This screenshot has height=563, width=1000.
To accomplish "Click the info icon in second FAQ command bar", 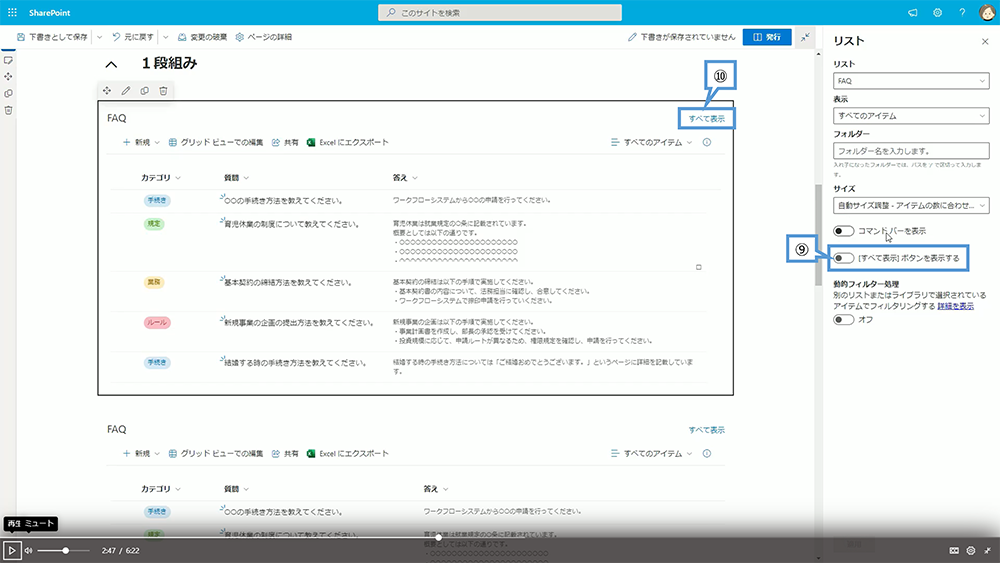I will pyautogui.click(x=707, y=453).
